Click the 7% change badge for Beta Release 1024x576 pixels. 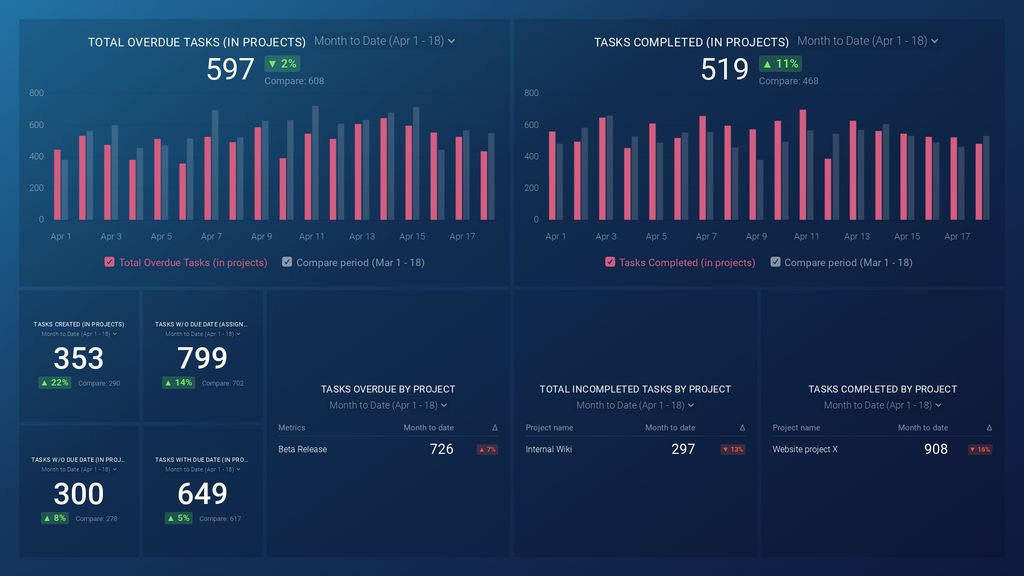(487, 450)
